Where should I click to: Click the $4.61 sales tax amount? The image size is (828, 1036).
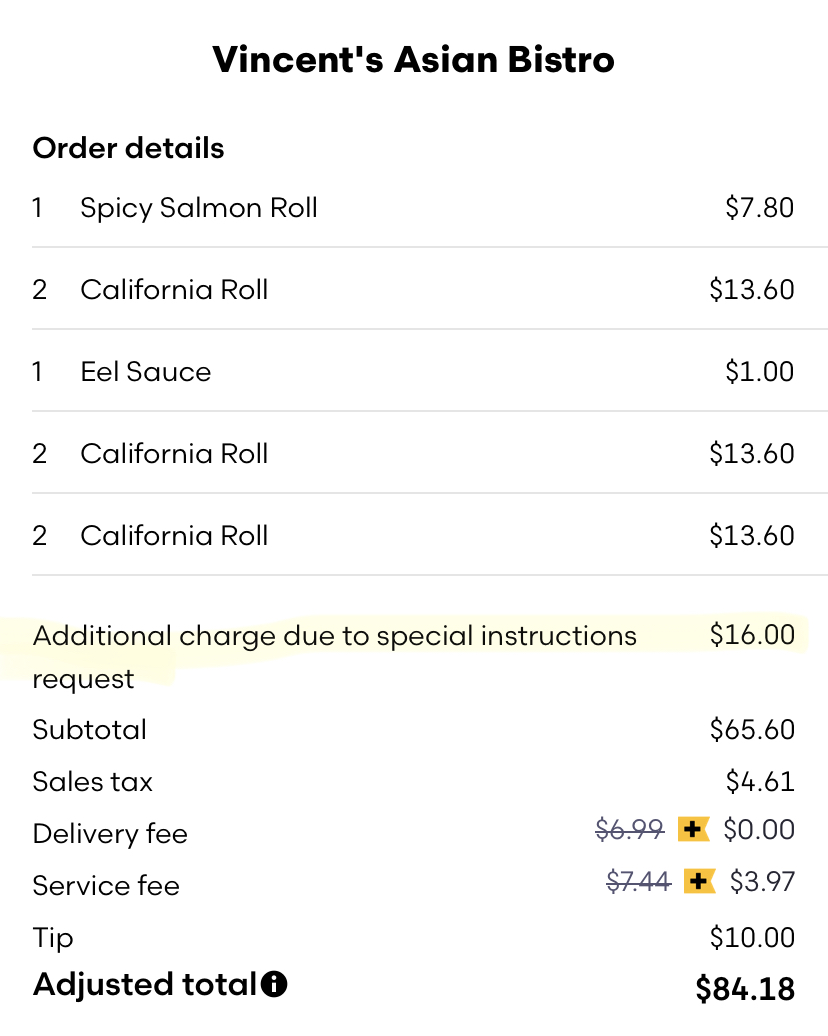click(760, 782)
